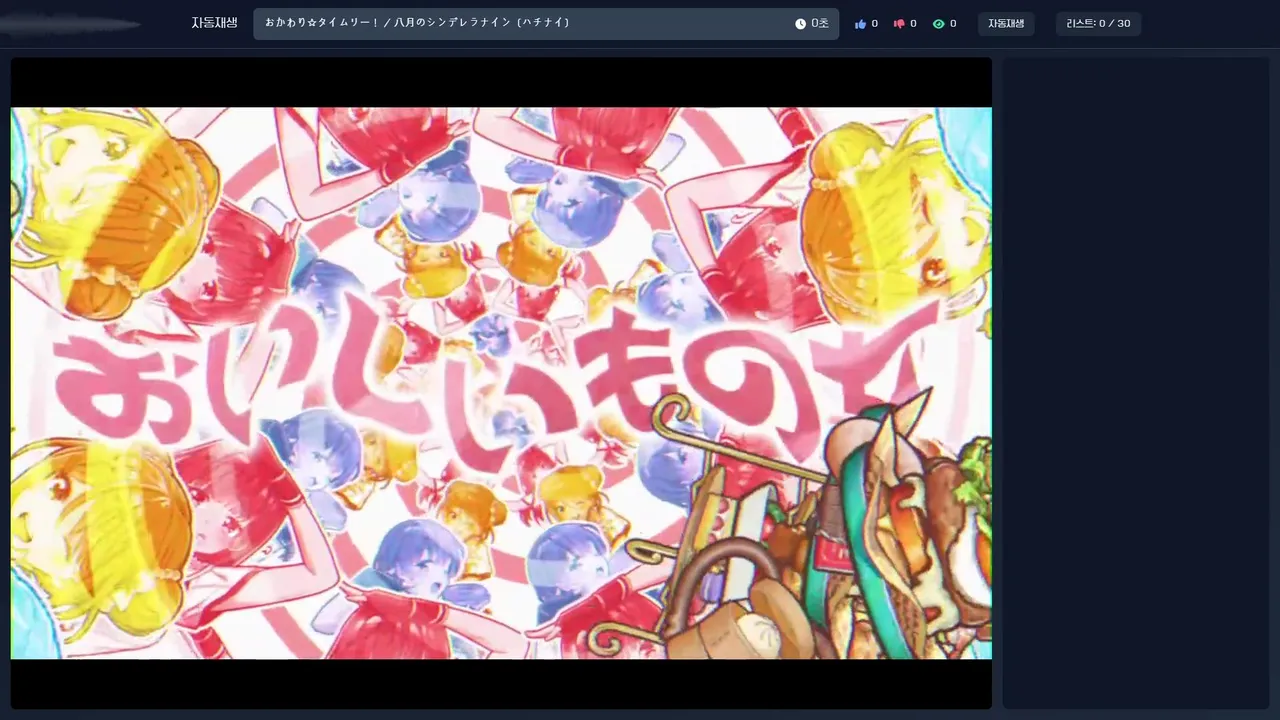
Task: Click the green eye views icon
Action: pyautogui.click(x=938, y=24)
